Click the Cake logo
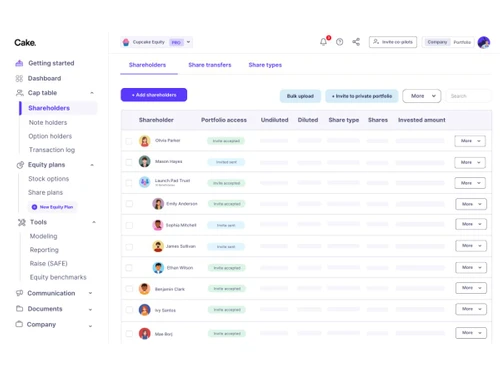The height and width of the screenshot is (375, 500). coord(25,43)
